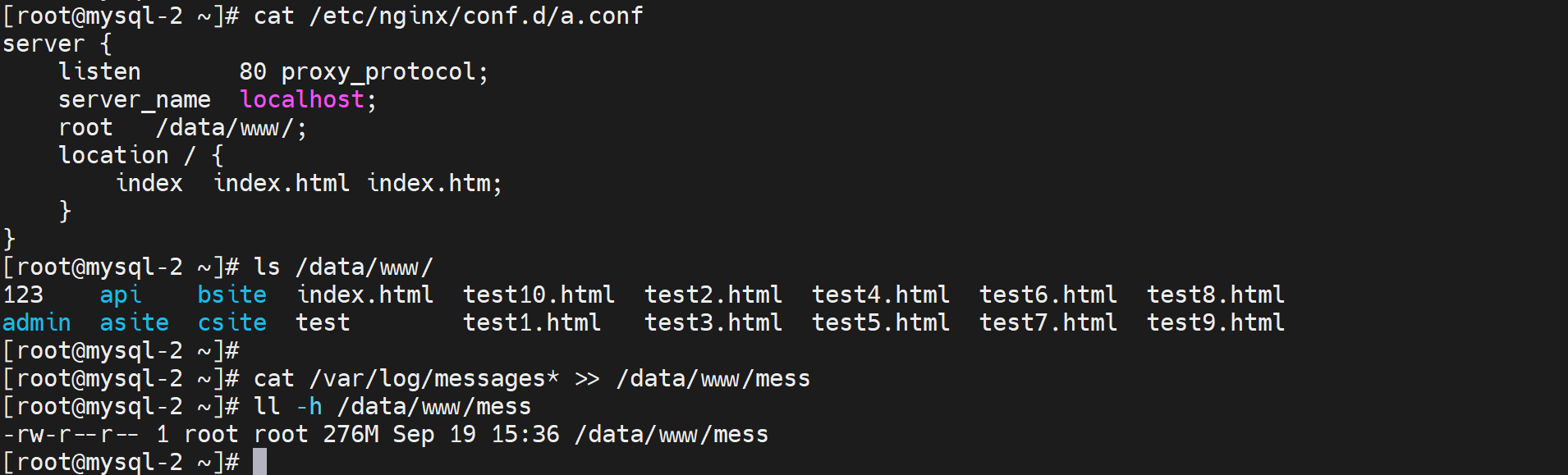Click the 'admin' directory in the listing
Image resolution: width=1568 pixels, height=475 pixels.
coord(37,323)
